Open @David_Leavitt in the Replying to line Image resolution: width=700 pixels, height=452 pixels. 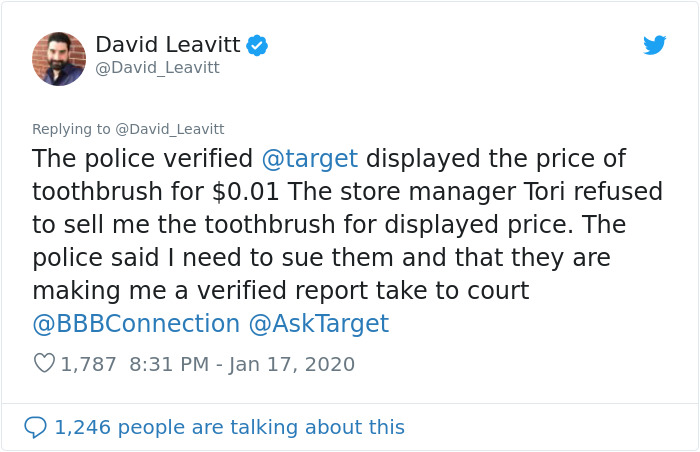(169, 129)
